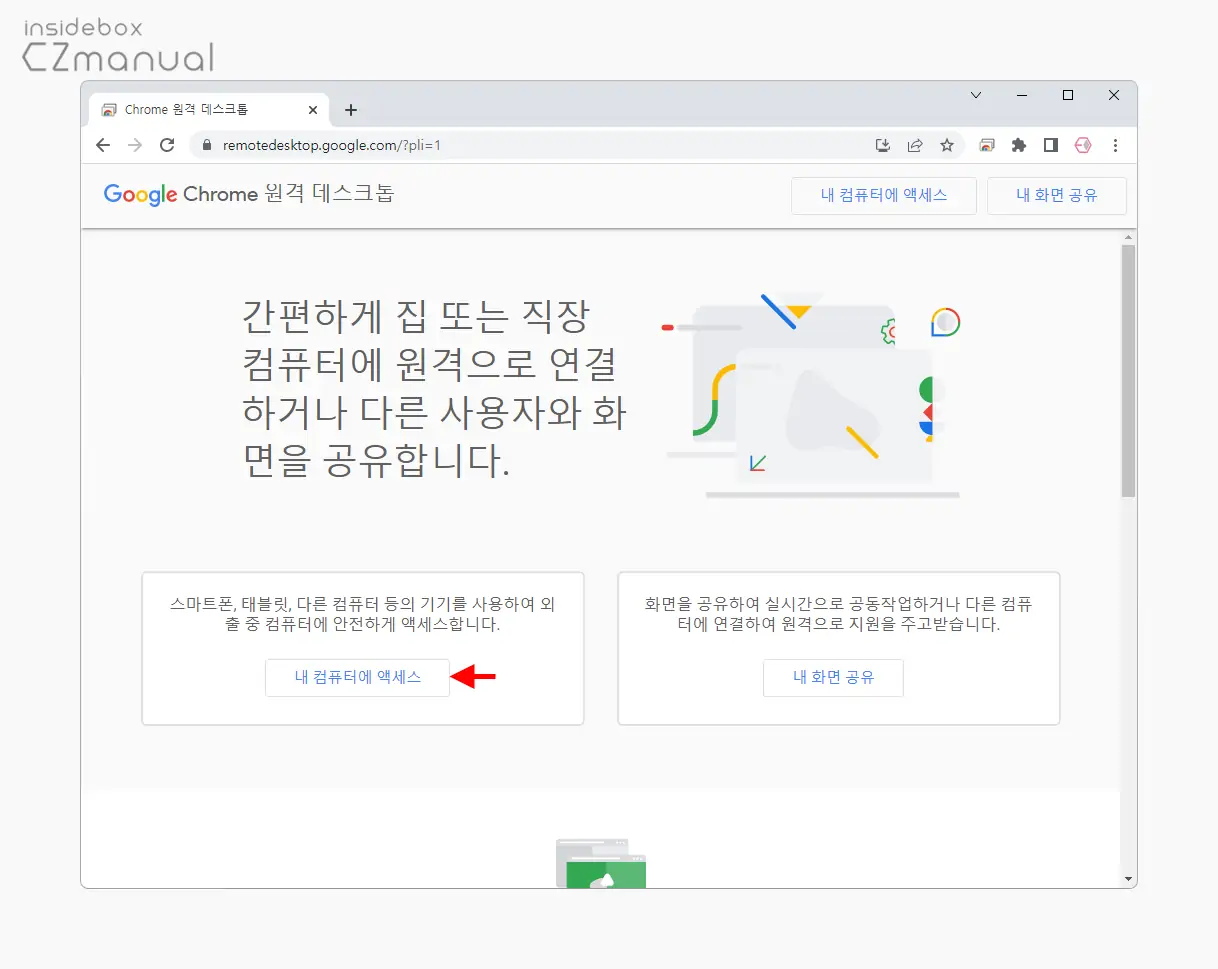This screenshot has width=1218, height=969.
Task: Click the share page icon in address bar
Action: tap(915, 145)
